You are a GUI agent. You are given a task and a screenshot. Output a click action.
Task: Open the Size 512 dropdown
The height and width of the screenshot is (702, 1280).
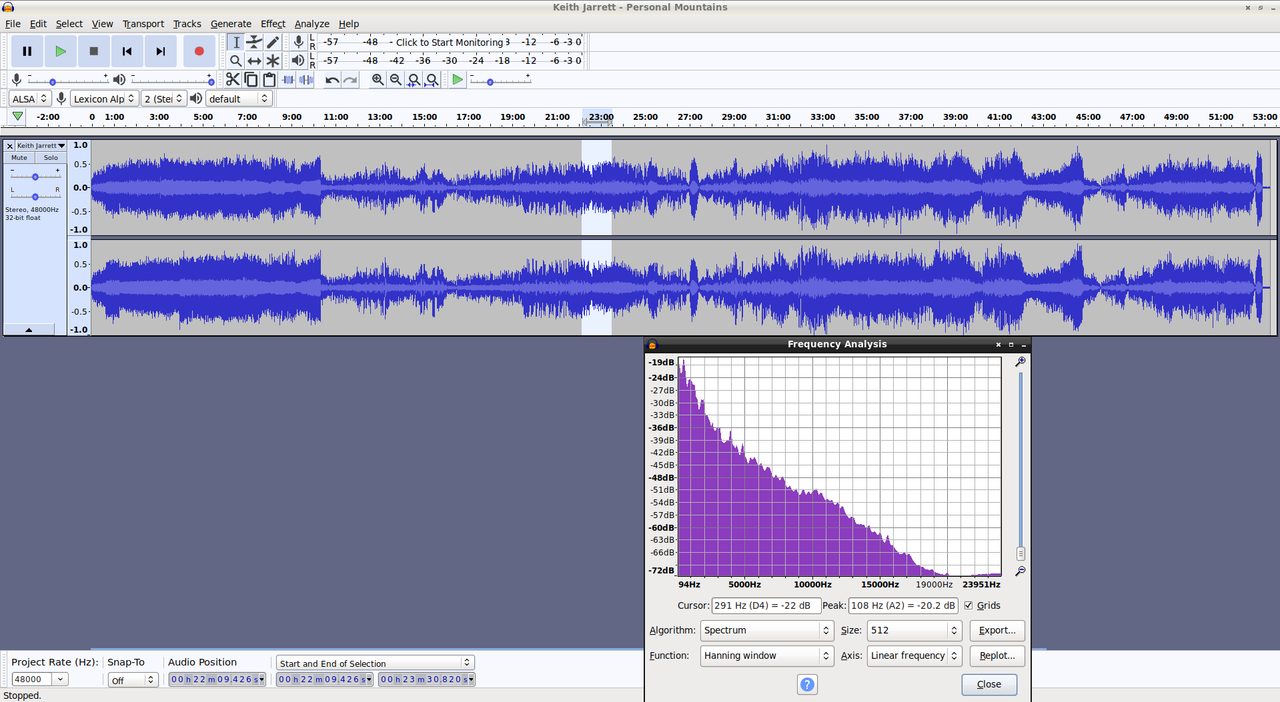914,631
